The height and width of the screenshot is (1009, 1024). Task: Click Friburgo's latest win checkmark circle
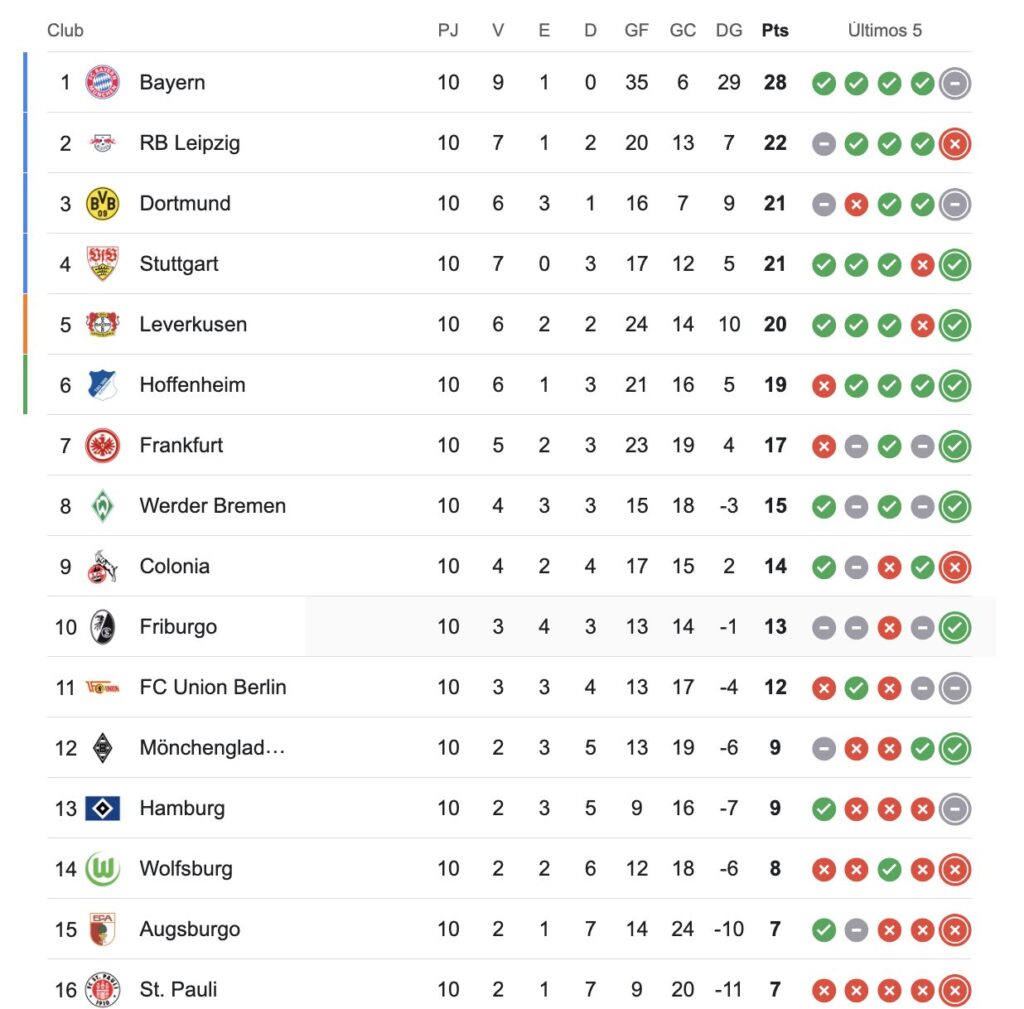[955, 627]
